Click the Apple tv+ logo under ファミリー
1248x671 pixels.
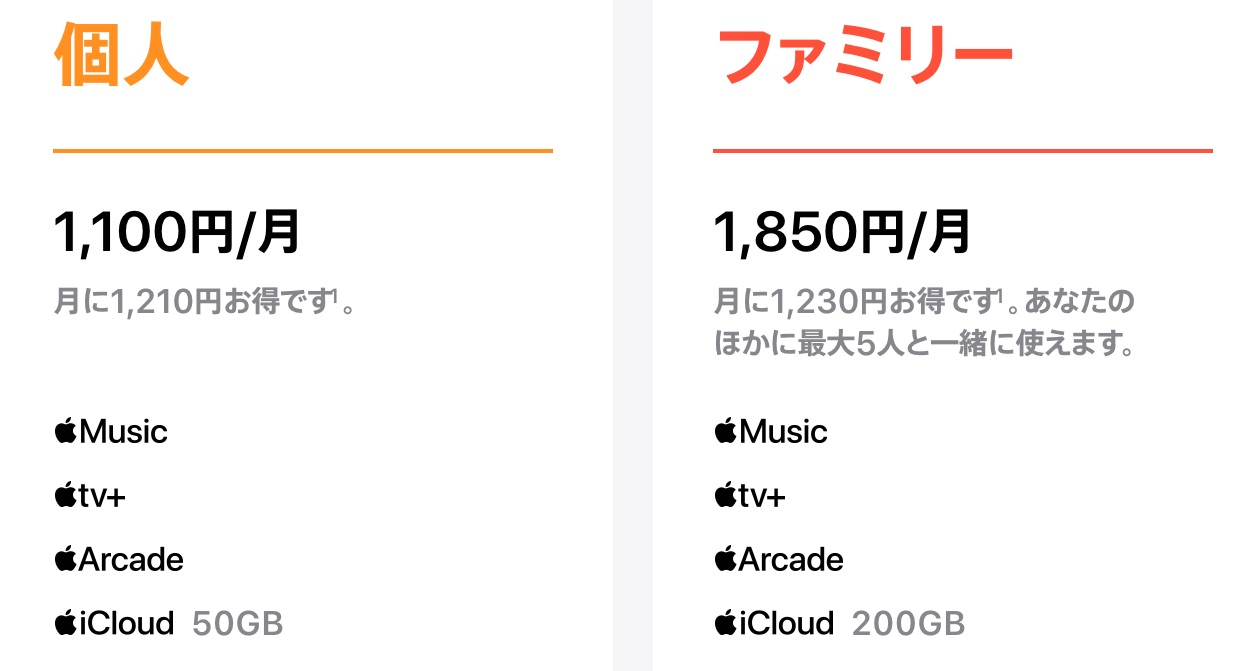(x=750, y=496)
